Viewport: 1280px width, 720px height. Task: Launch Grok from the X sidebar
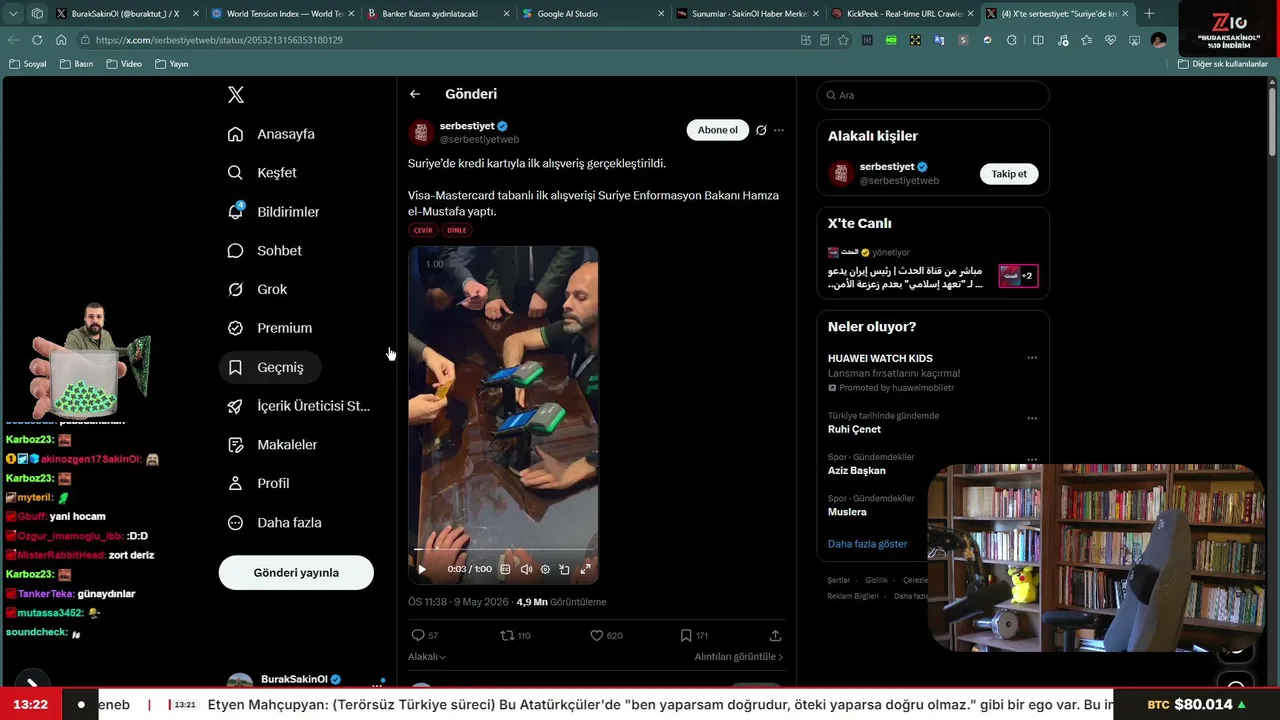[258, 290]
